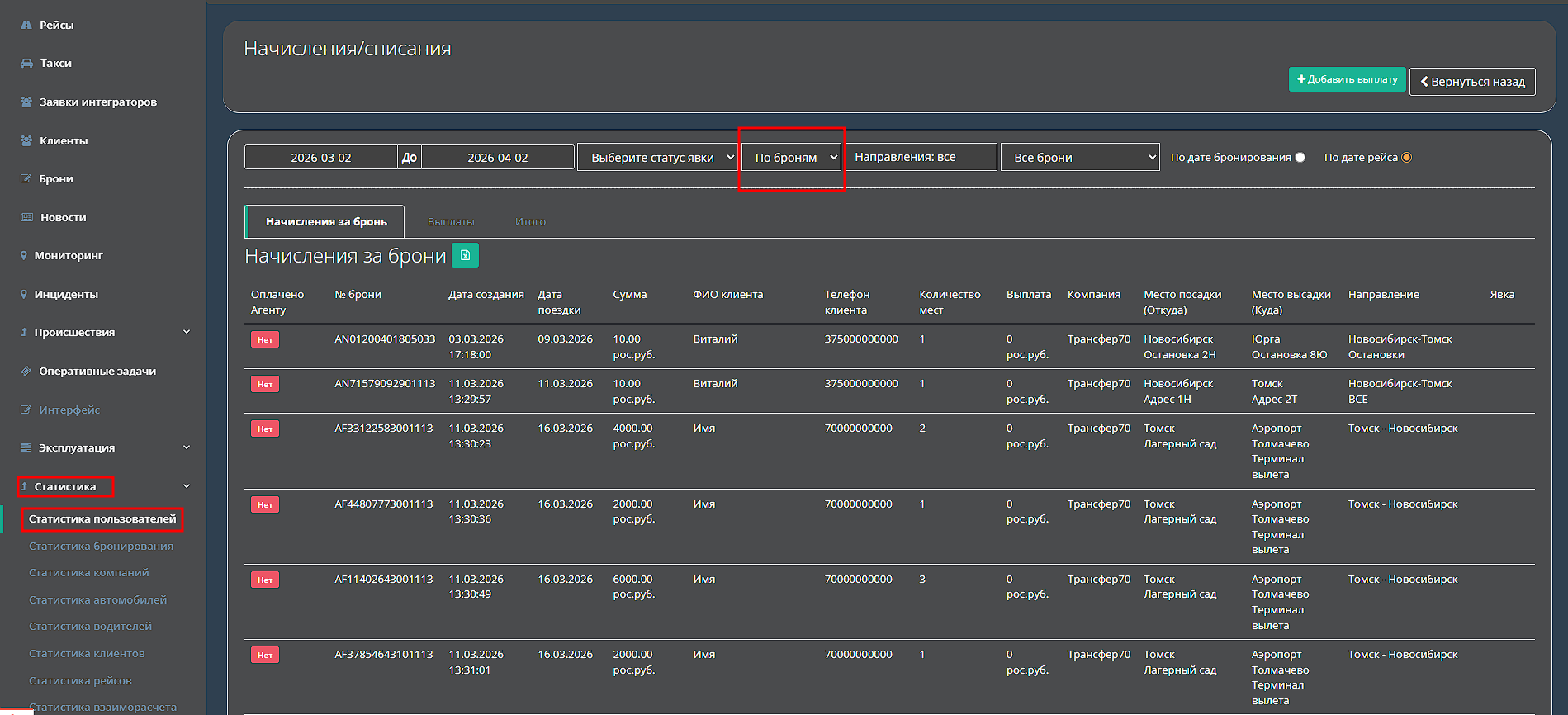1568x715 pixels.
Task: Click the Новости newspaper icon in sidebar
Action: pyautogui.click(x=26, y=218)
